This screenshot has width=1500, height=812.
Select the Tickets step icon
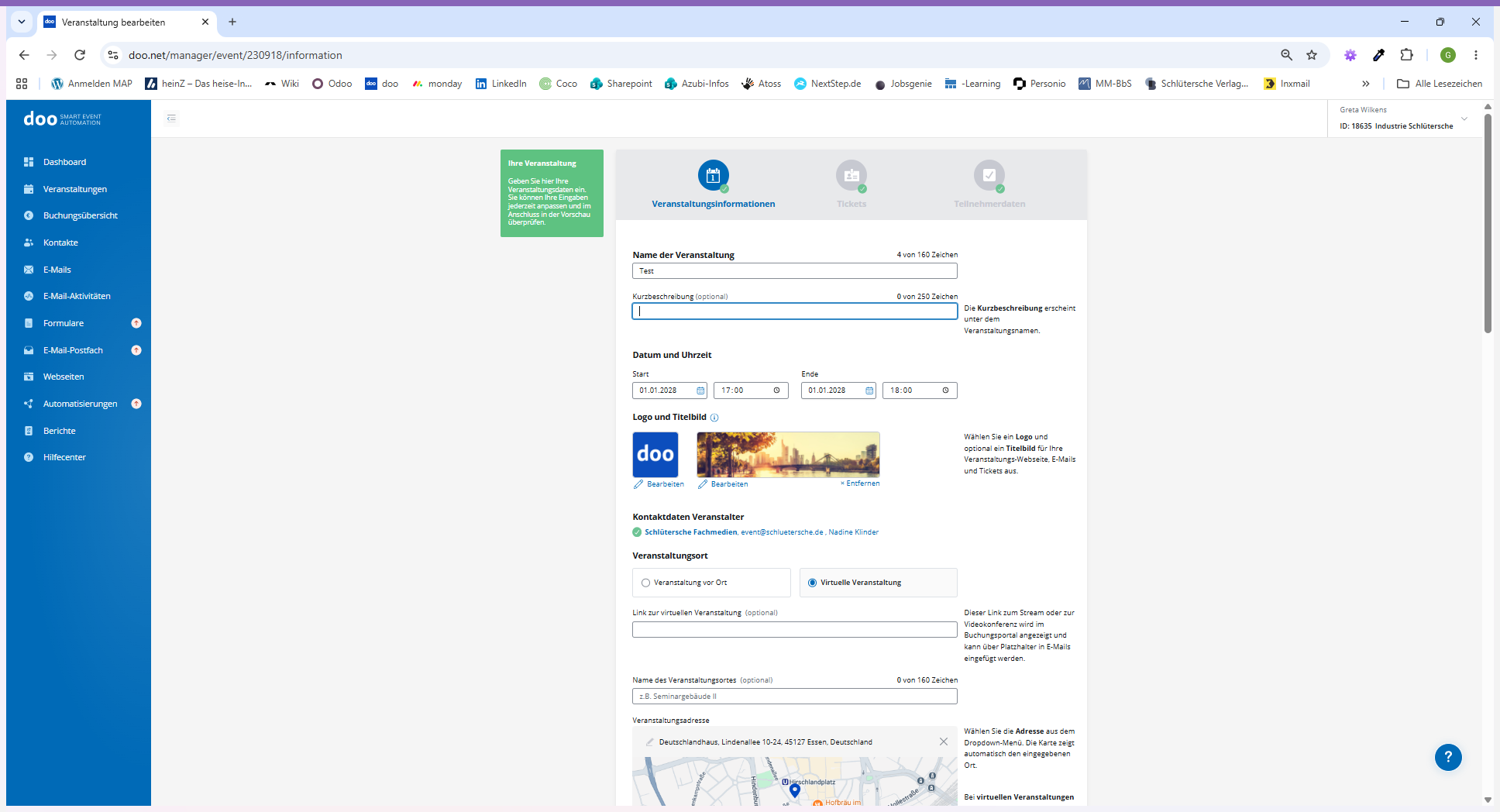[x=851, y=176]
